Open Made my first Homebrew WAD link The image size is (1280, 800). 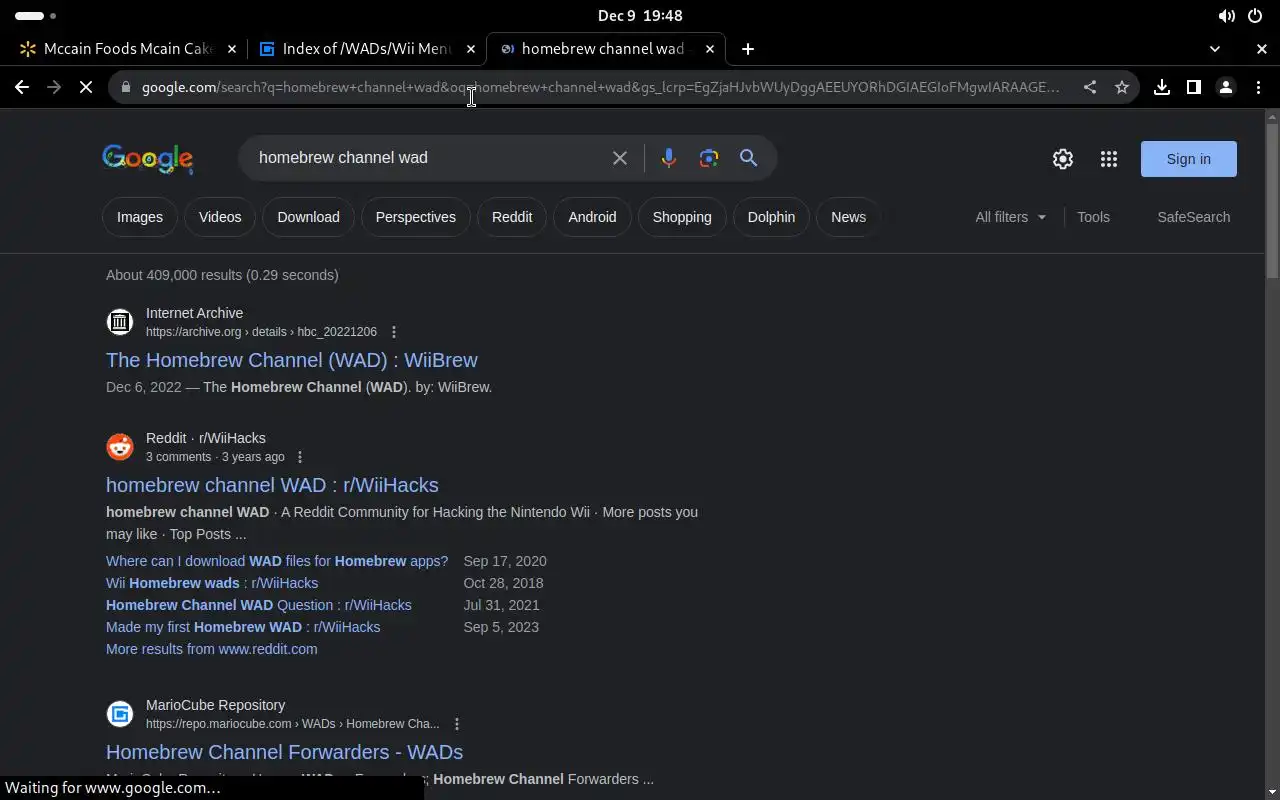coord(243,627)
